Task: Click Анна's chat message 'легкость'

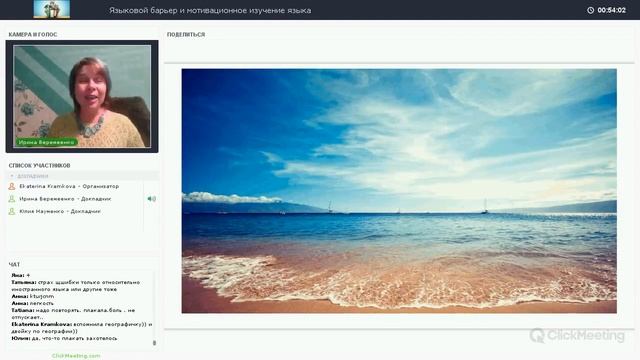Action: click(x=32, y=303)
